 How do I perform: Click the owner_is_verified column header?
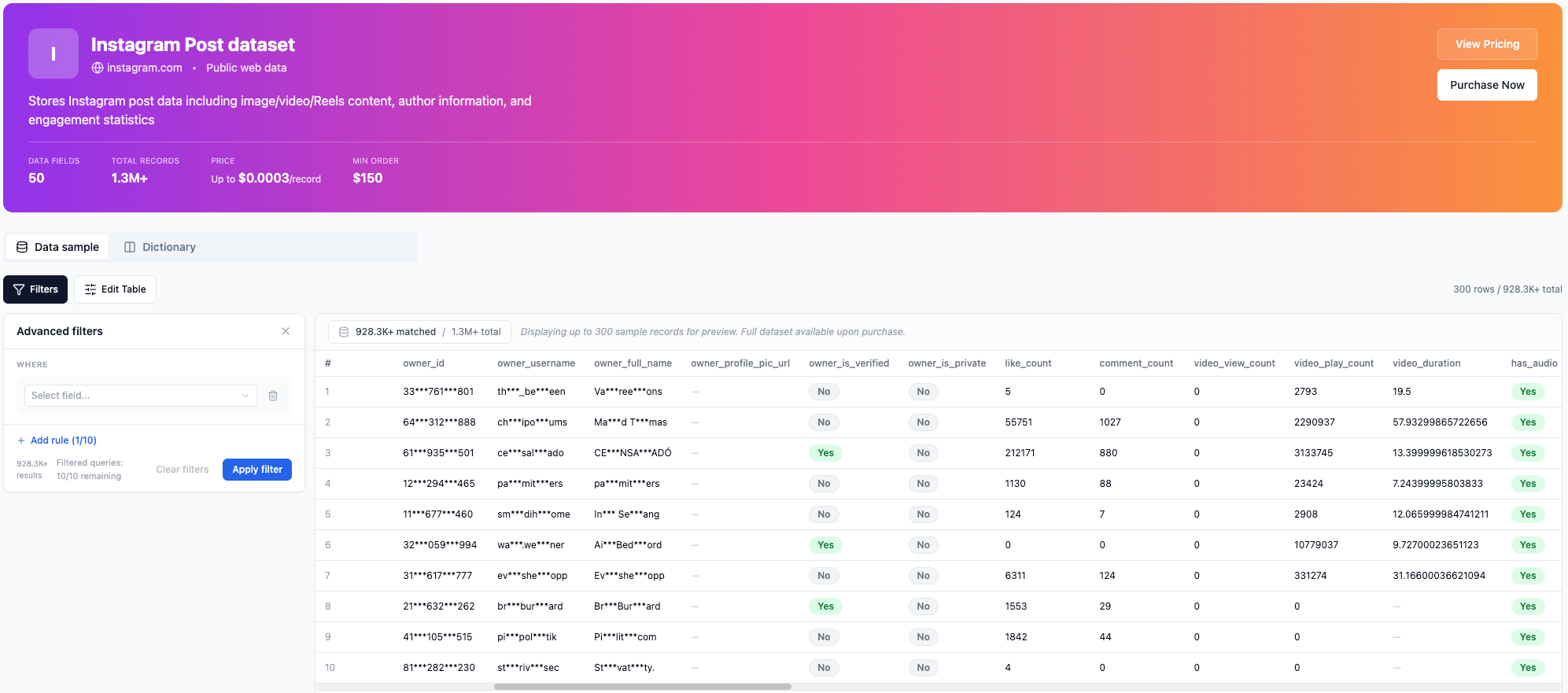tap(849, 363)
